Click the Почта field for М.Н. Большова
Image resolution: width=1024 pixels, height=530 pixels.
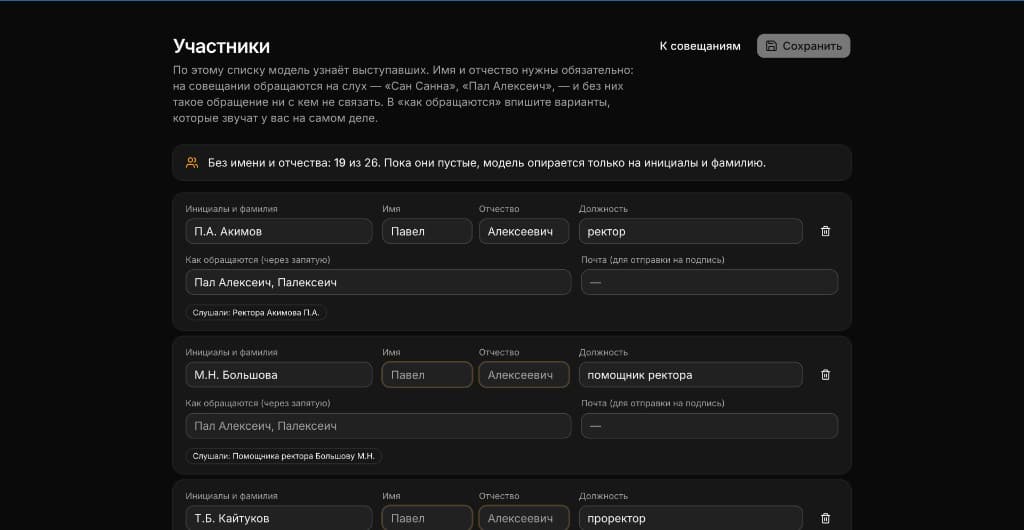coord(709,426)
